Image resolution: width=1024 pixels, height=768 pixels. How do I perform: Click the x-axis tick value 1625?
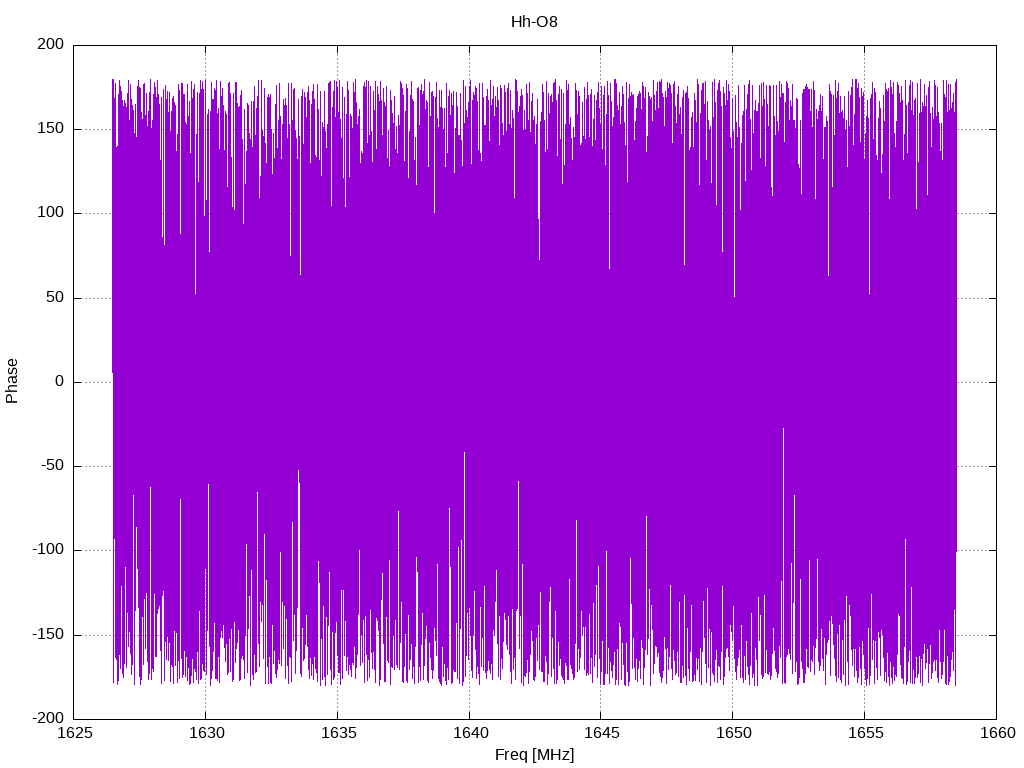click(74, 733)
